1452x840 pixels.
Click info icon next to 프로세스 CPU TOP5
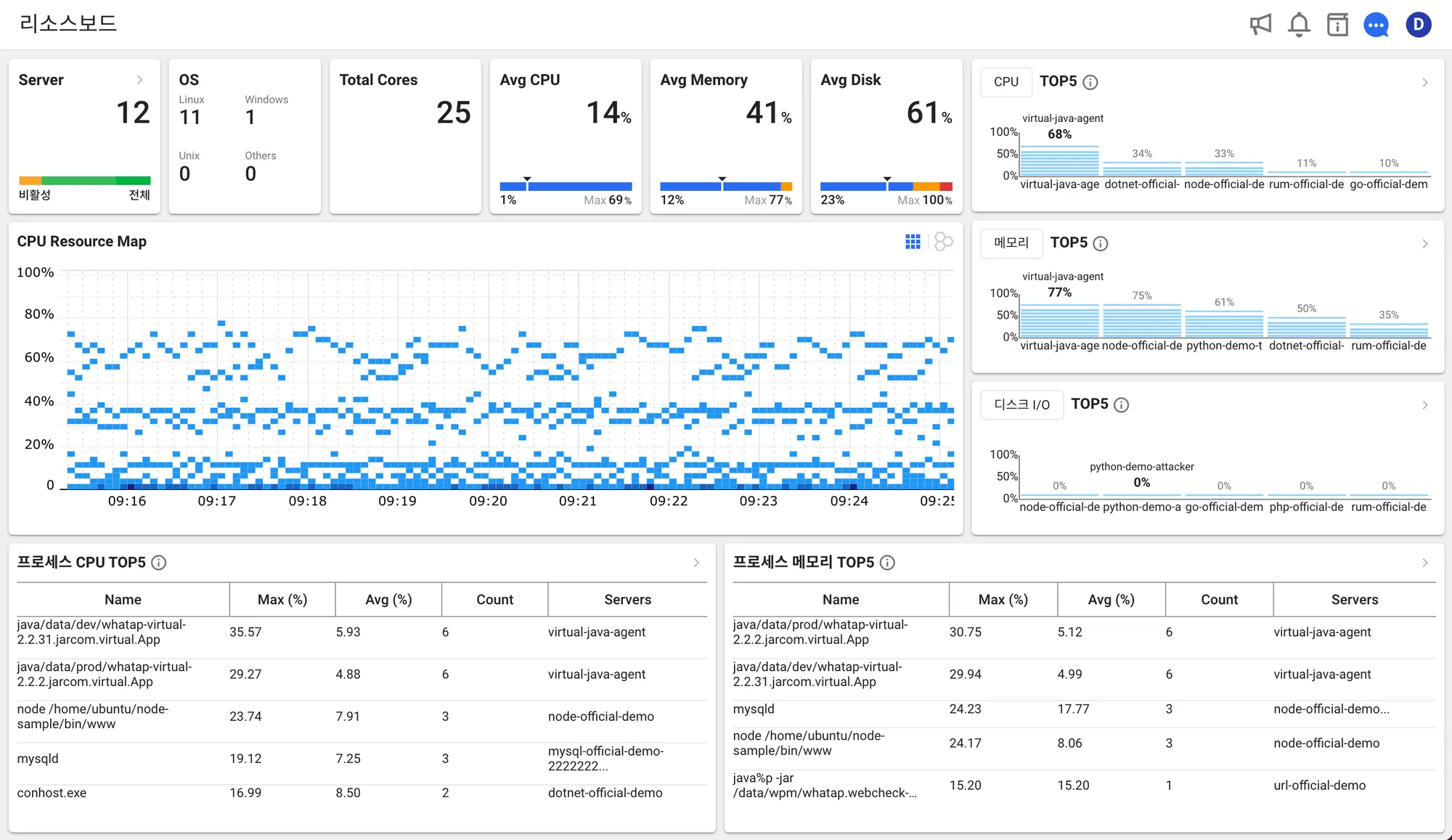158,563
